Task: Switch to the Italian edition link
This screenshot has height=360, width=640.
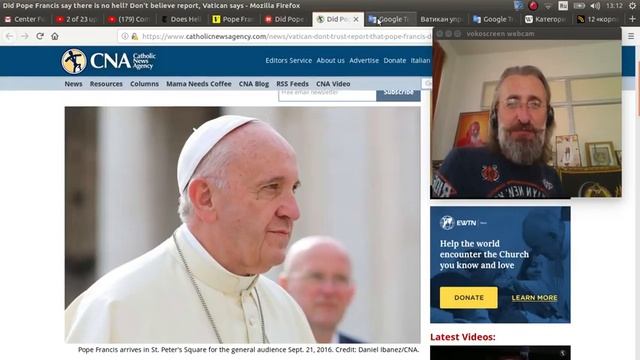Action: click(x=420, y=60)
